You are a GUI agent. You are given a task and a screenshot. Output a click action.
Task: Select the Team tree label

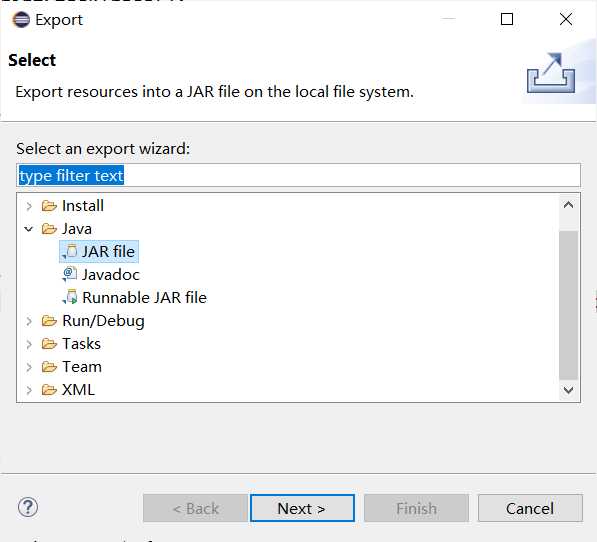[x=82, y=367]
